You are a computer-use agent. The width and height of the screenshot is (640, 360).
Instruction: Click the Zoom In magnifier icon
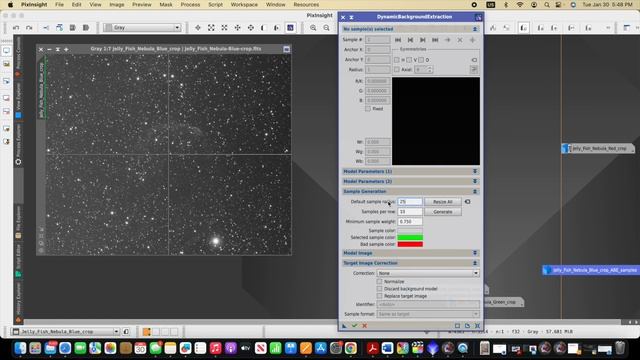(x=313, y=28)
